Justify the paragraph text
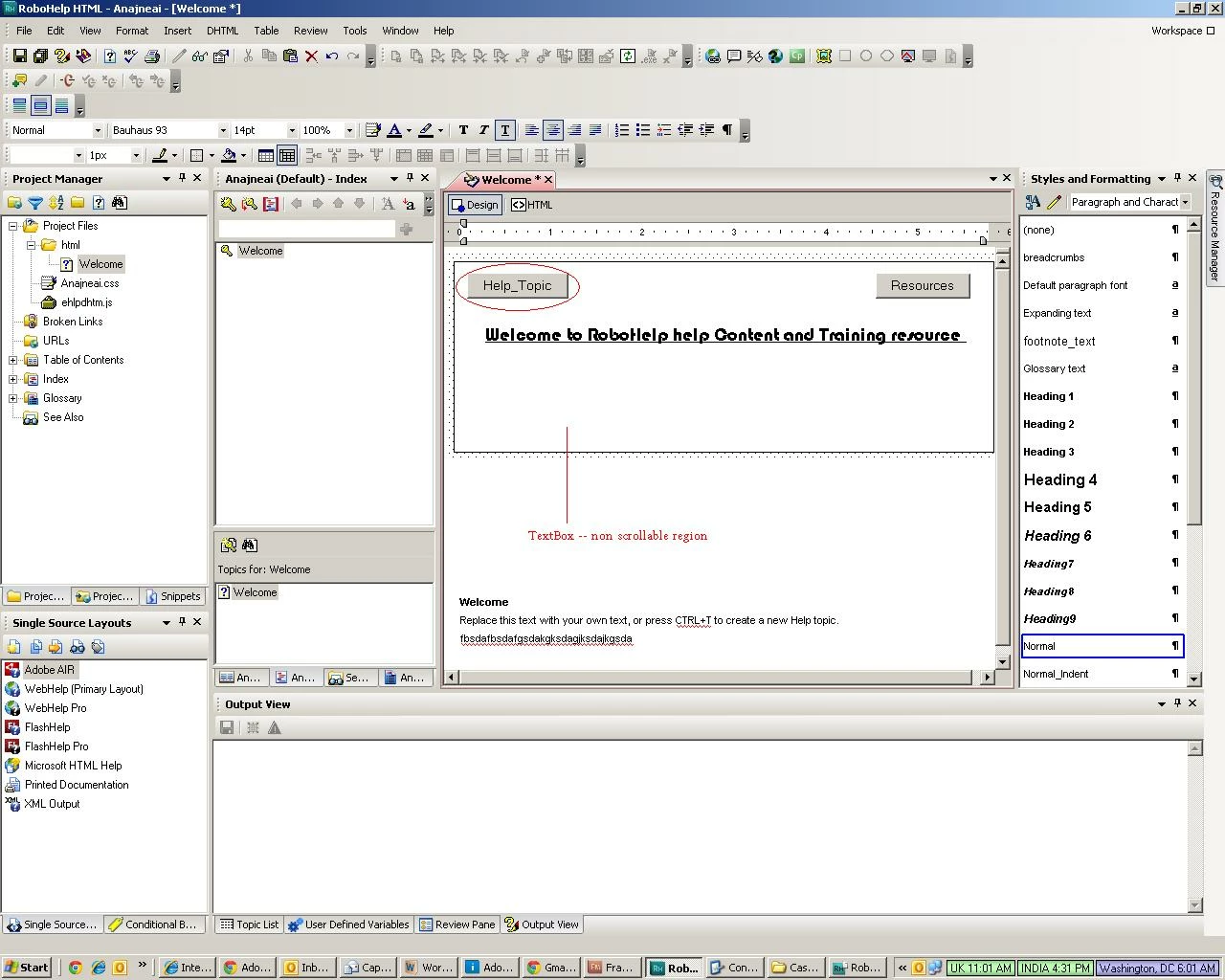Viewport: 1225px width, 980px height. click(x=595, y=130)
